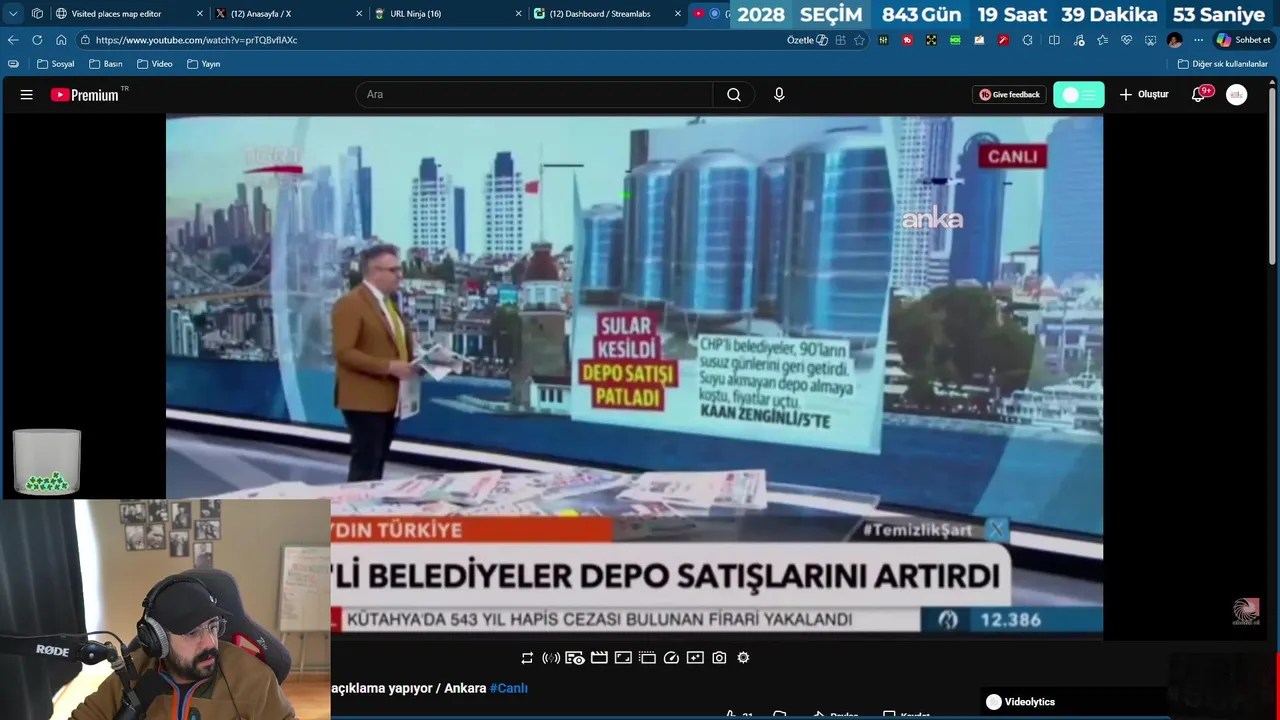Take a video screenshot with camera icon
1280x720 pixels.
[x=719, y=658]
